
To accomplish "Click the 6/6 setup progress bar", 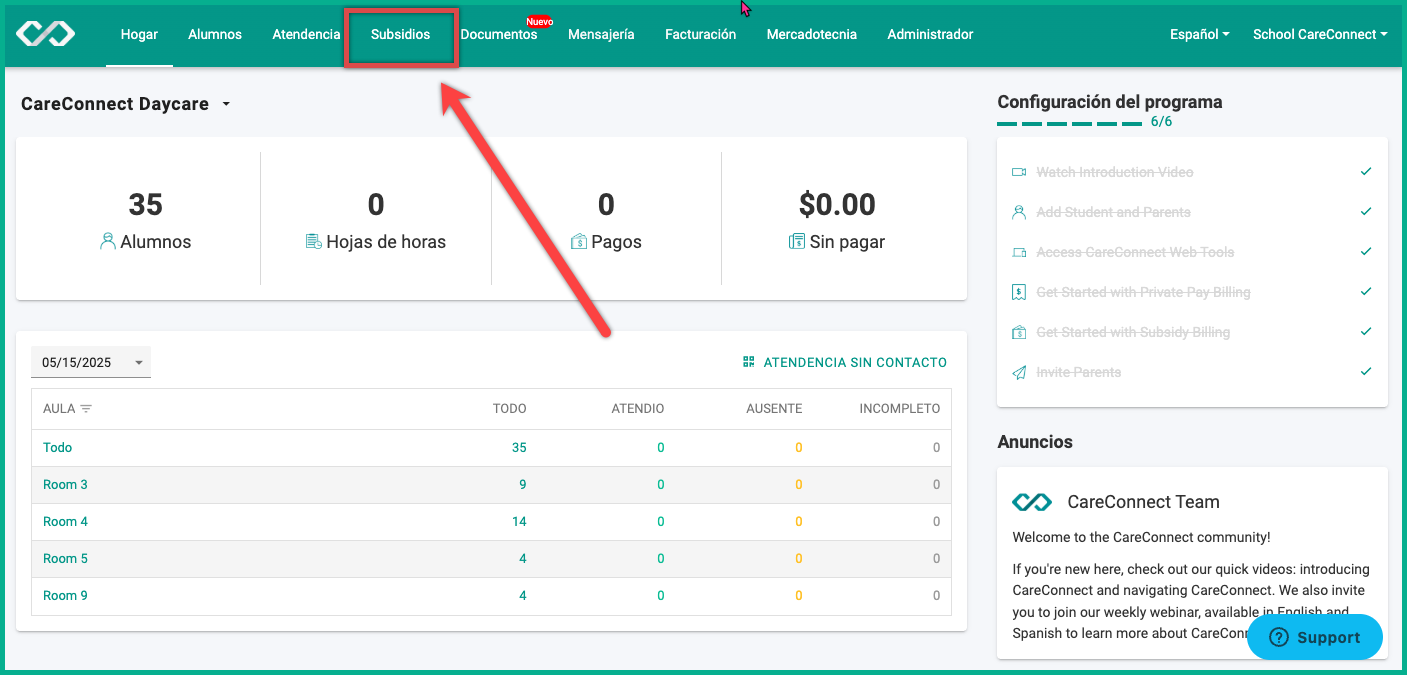I will pyautogui.click(x=1070, y=123).
